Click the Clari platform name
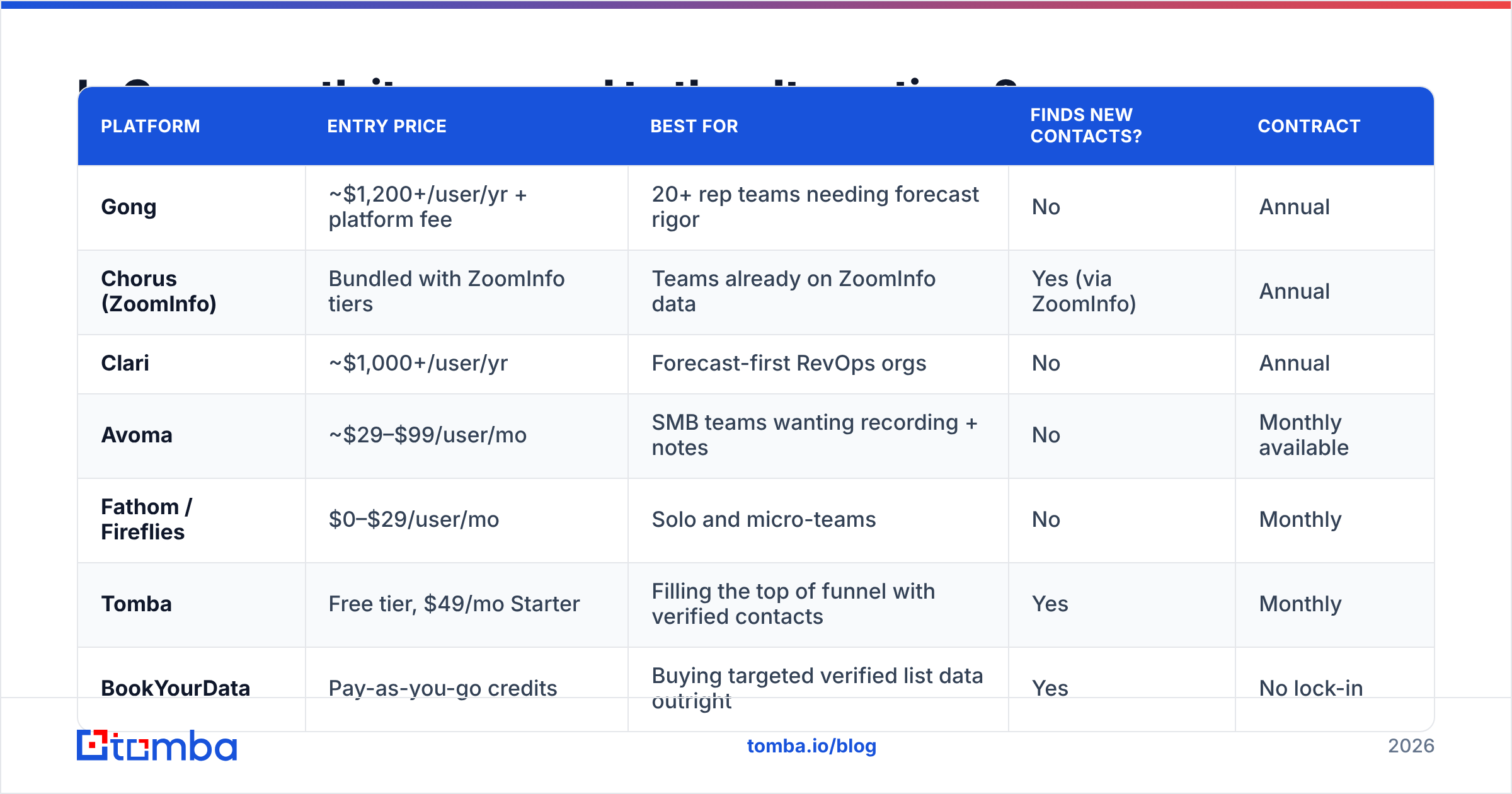The height and width of the screenshot is (794, 1512). (x=125, y=363)
